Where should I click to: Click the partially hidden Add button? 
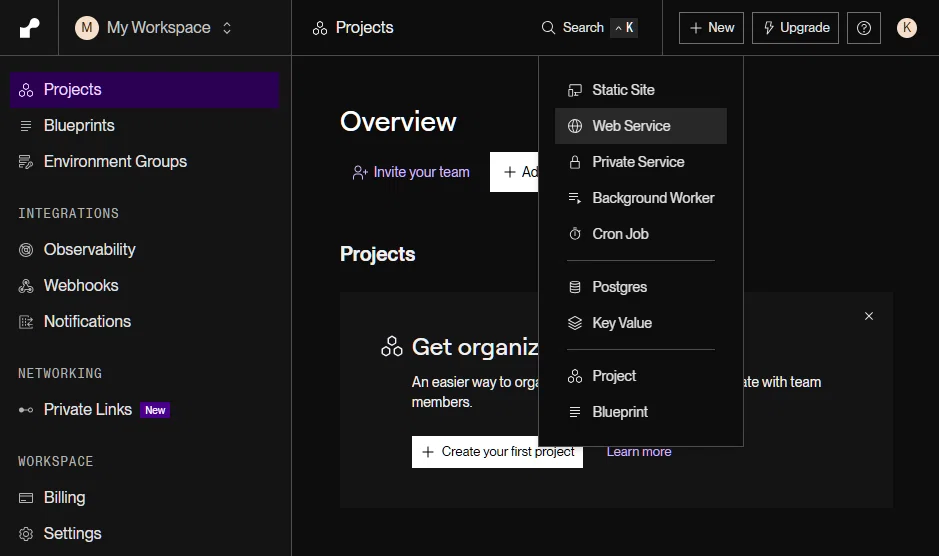point(514,172)
